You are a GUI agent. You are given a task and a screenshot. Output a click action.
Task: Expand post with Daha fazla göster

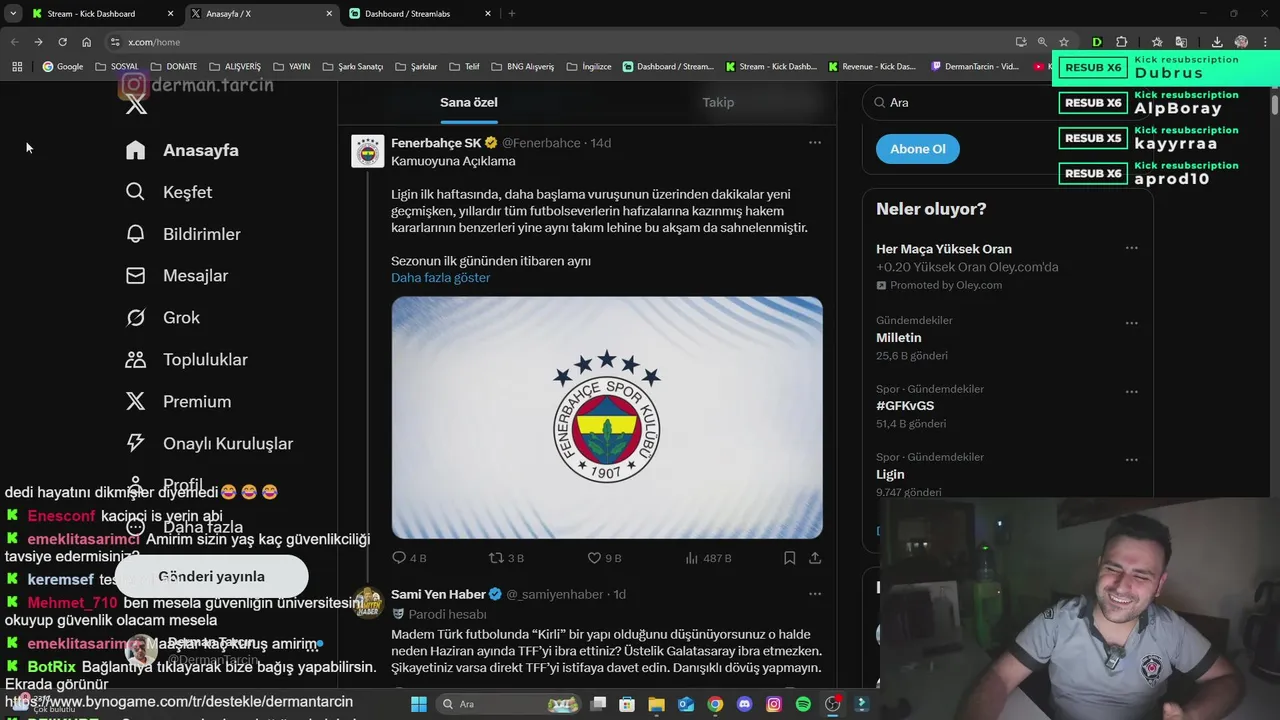(x=441, y=278)
